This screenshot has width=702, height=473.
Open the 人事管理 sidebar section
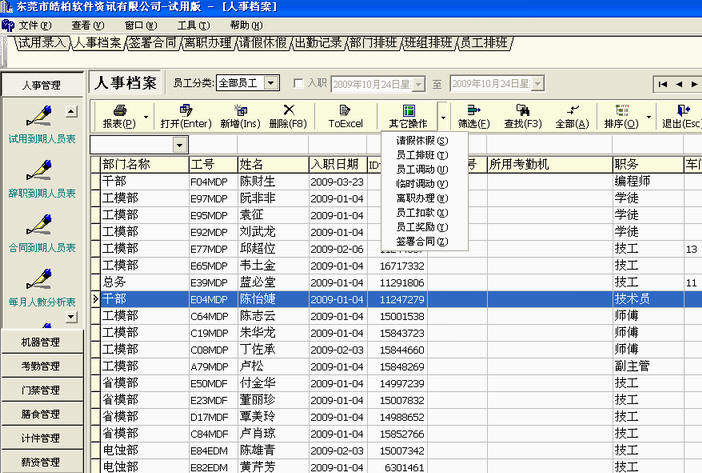(42, 84)
